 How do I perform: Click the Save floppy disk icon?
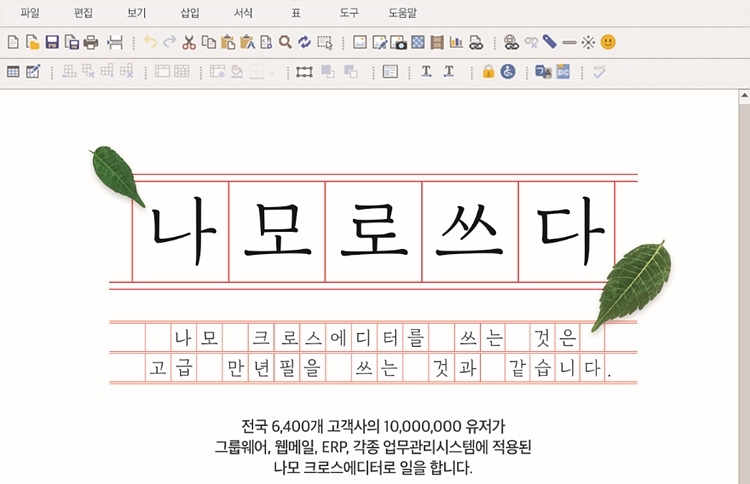pos(52,42)
